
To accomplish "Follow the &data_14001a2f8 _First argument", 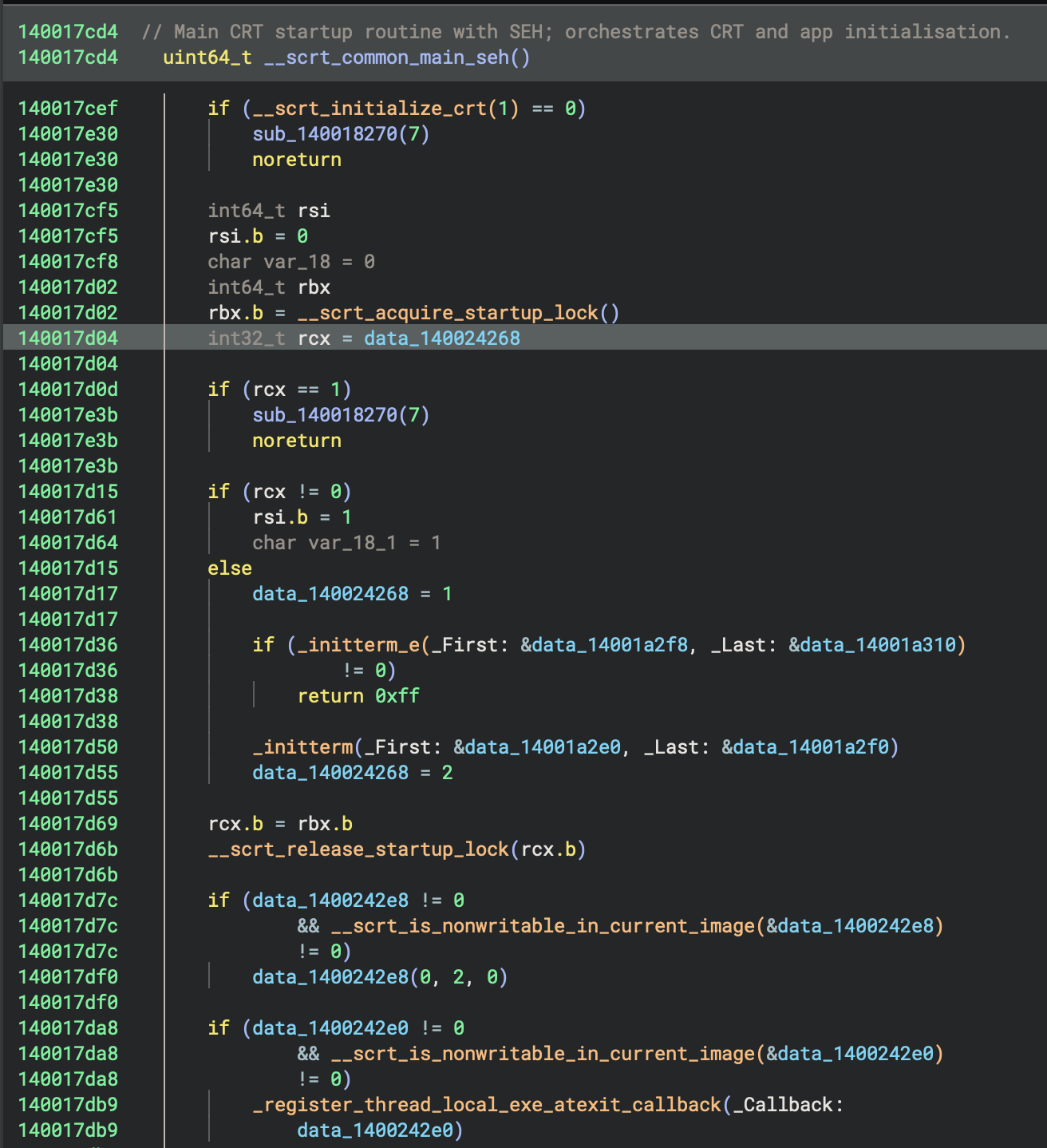I will click(604, 645).
